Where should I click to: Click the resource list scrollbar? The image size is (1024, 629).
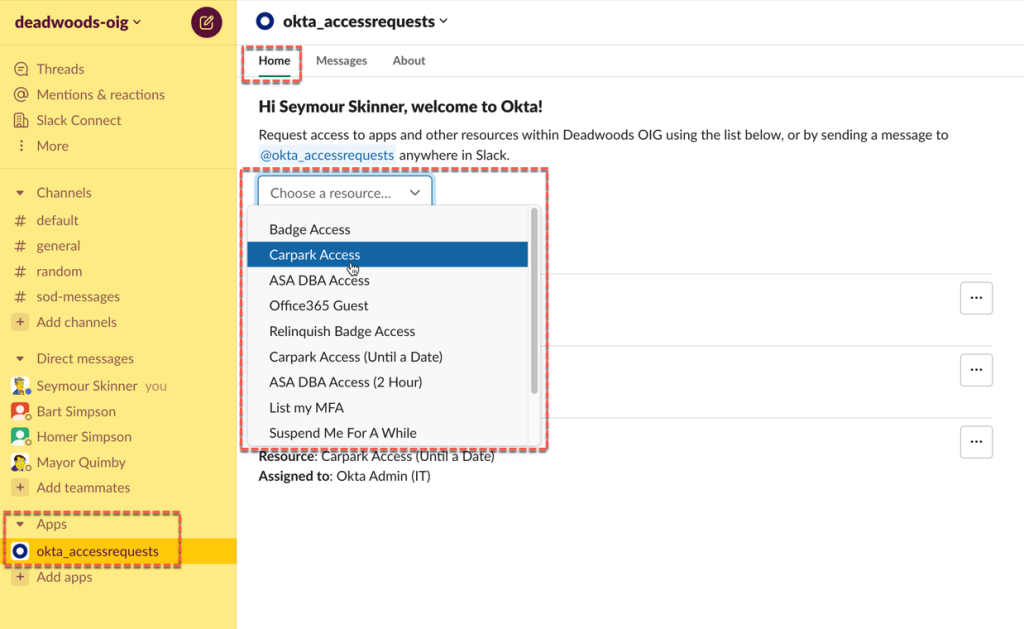pyautogui.click(x=534, y=301)
